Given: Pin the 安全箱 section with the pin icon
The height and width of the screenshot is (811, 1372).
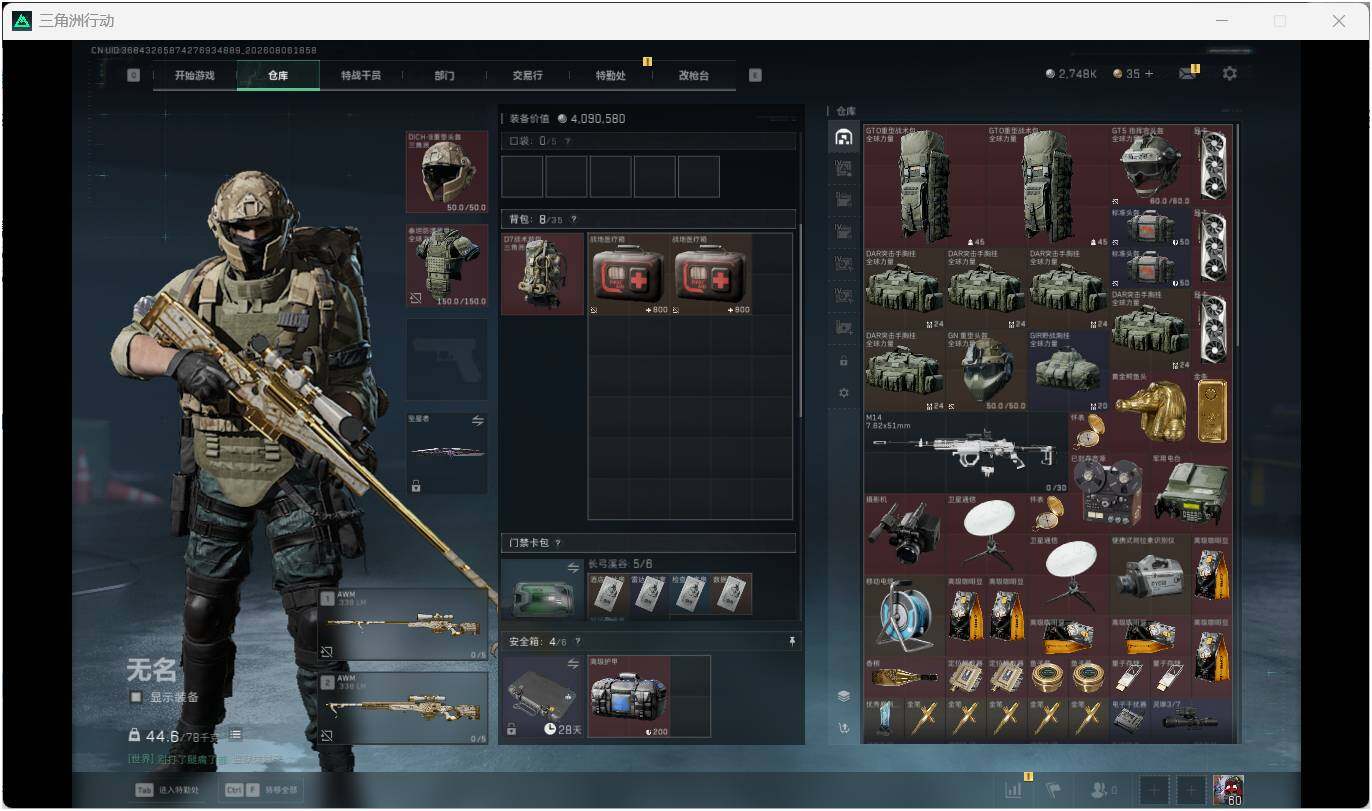Looking at the screenshot, I should [x=792, y=641].
